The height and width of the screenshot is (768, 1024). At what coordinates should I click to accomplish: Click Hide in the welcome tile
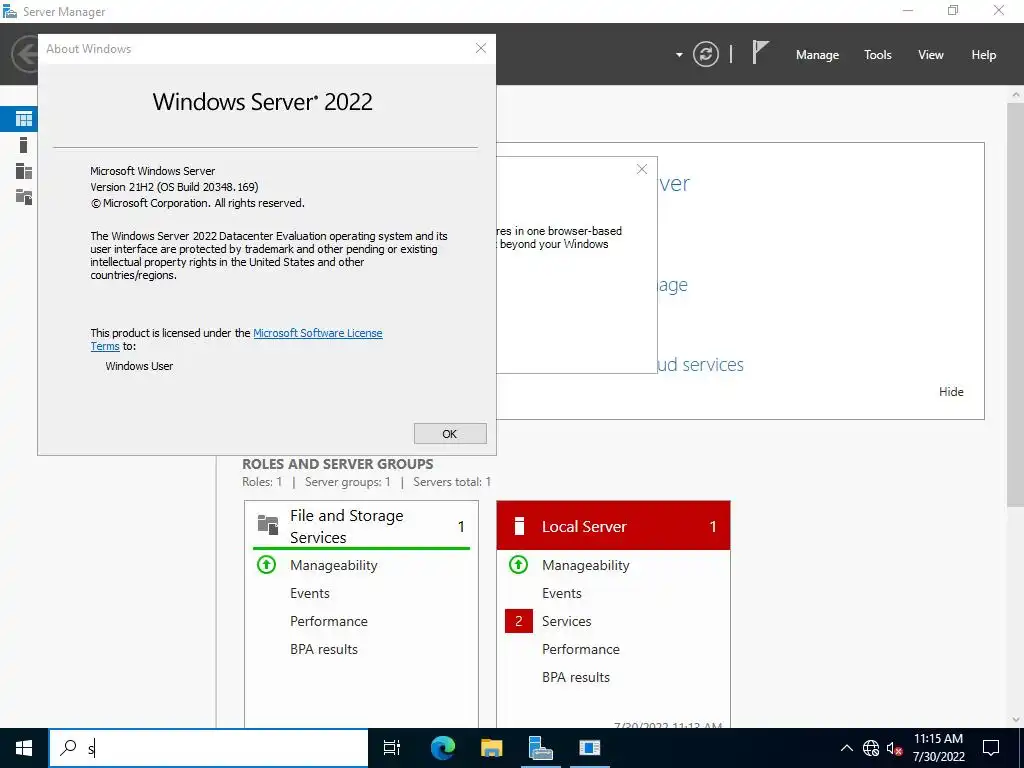[x=951, y=392]
